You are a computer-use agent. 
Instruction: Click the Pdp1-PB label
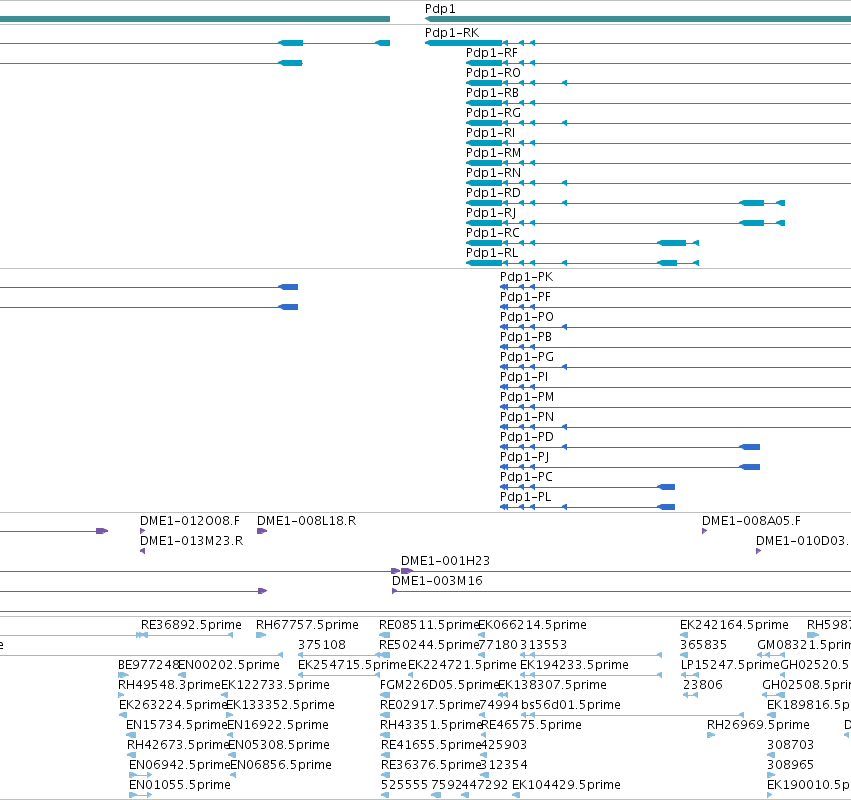coord(526,336)
